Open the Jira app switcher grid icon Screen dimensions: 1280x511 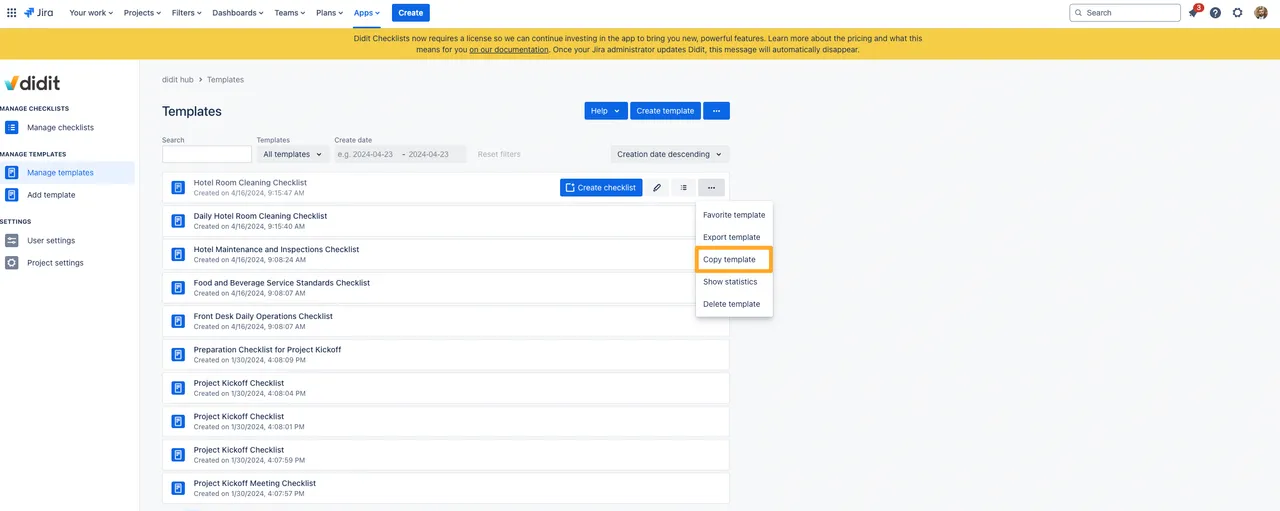point(12,13)
